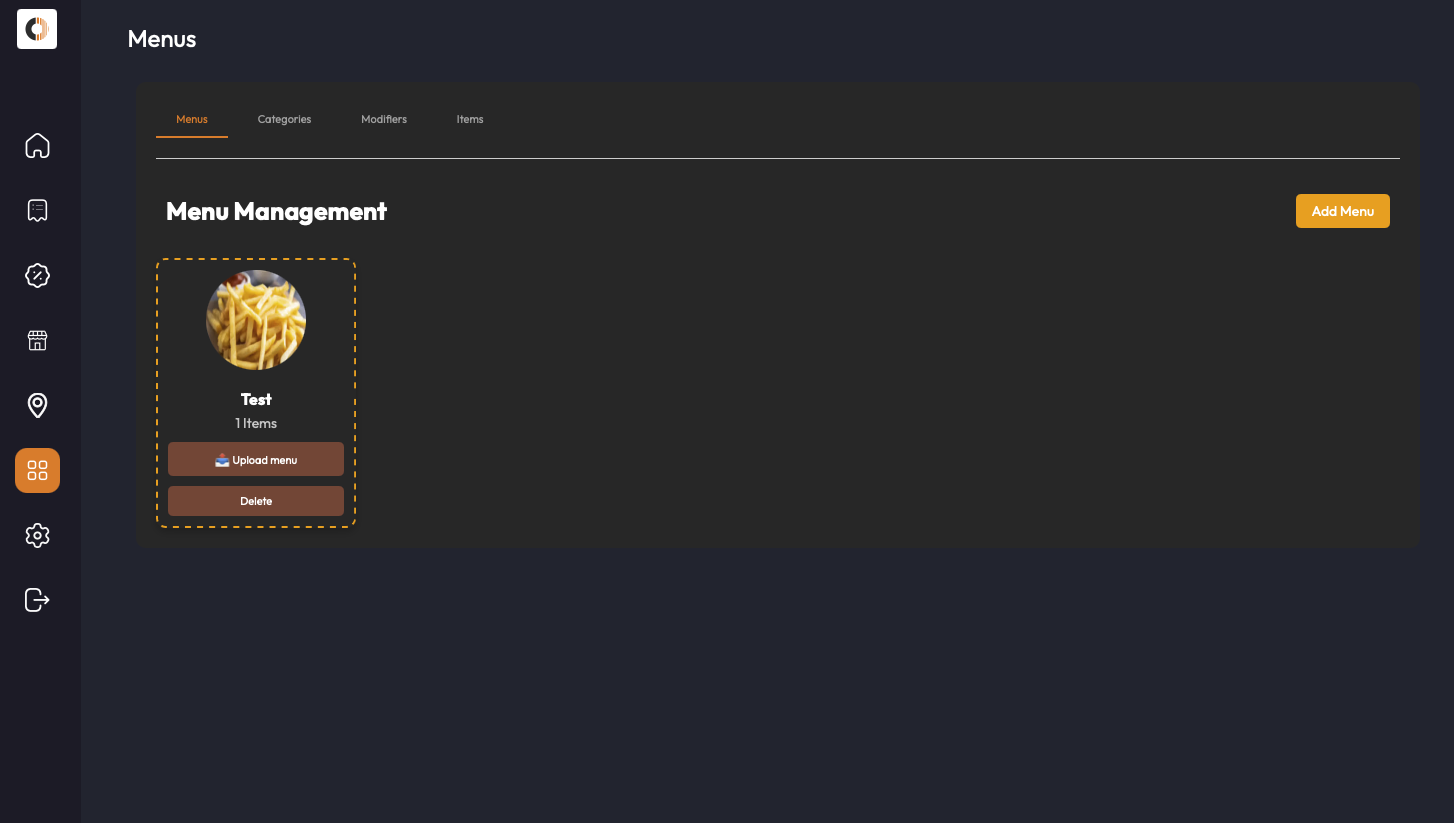Switch to the Modifiers tab
This screenshot has height=823, width=1454.
tap(384, 119)
